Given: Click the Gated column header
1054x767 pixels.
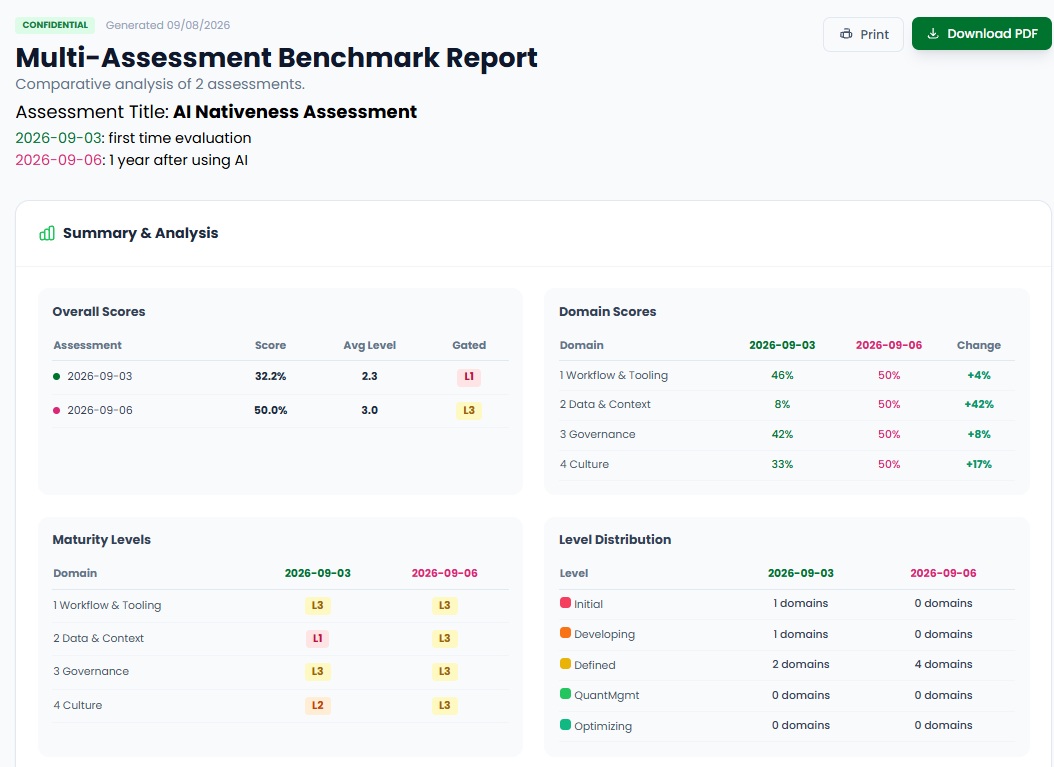Looking at the screenshot, I should click(469, 345).
